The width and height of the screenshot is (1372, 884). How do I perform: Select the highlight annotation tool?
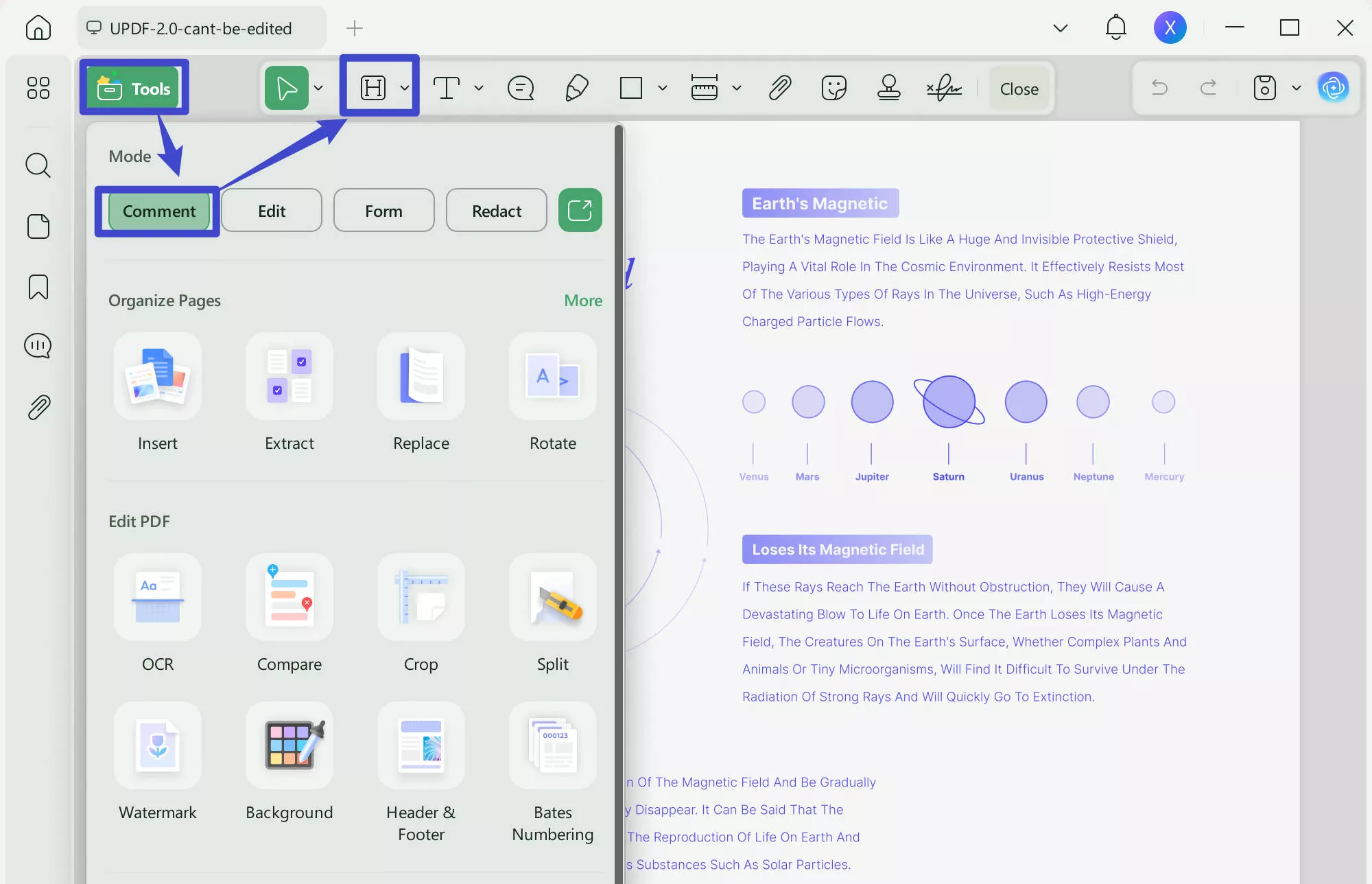pyautogui.click(x=374, y=87)
